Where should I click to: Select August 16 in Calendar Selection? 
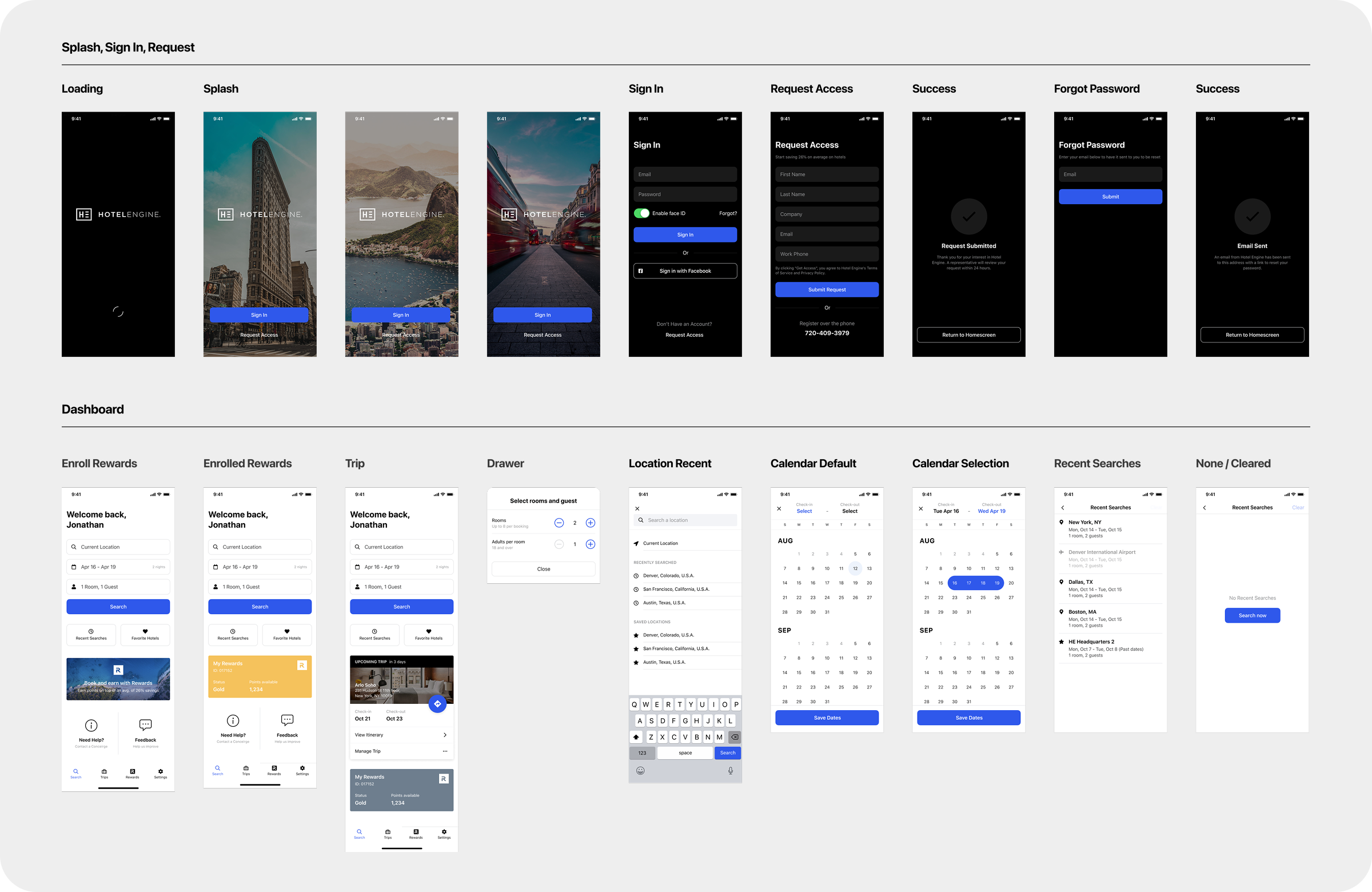tap(955, 583)
